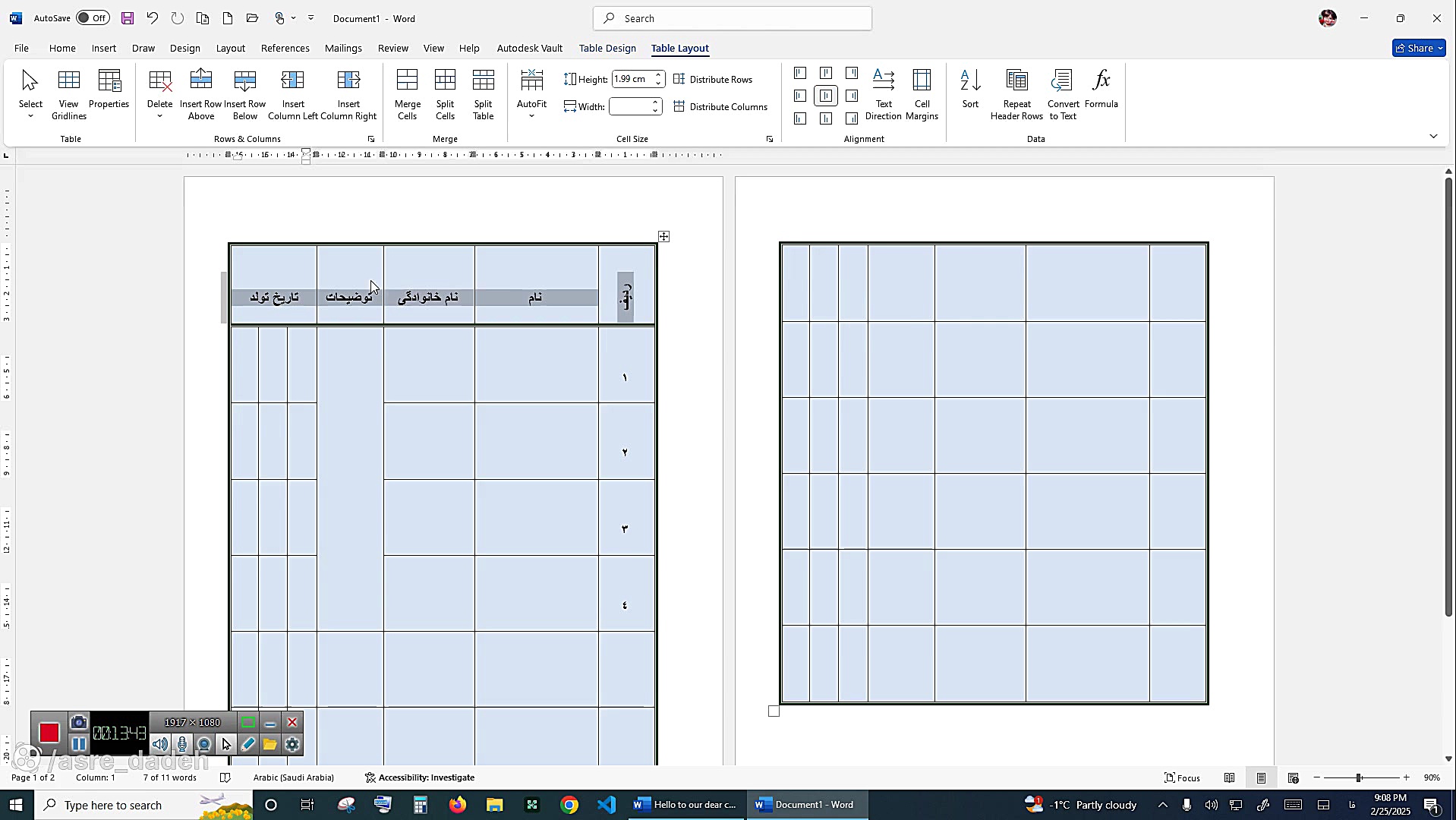Click the recorder pause button
Screen dimensions: 1456x820
tap(78, 744)
